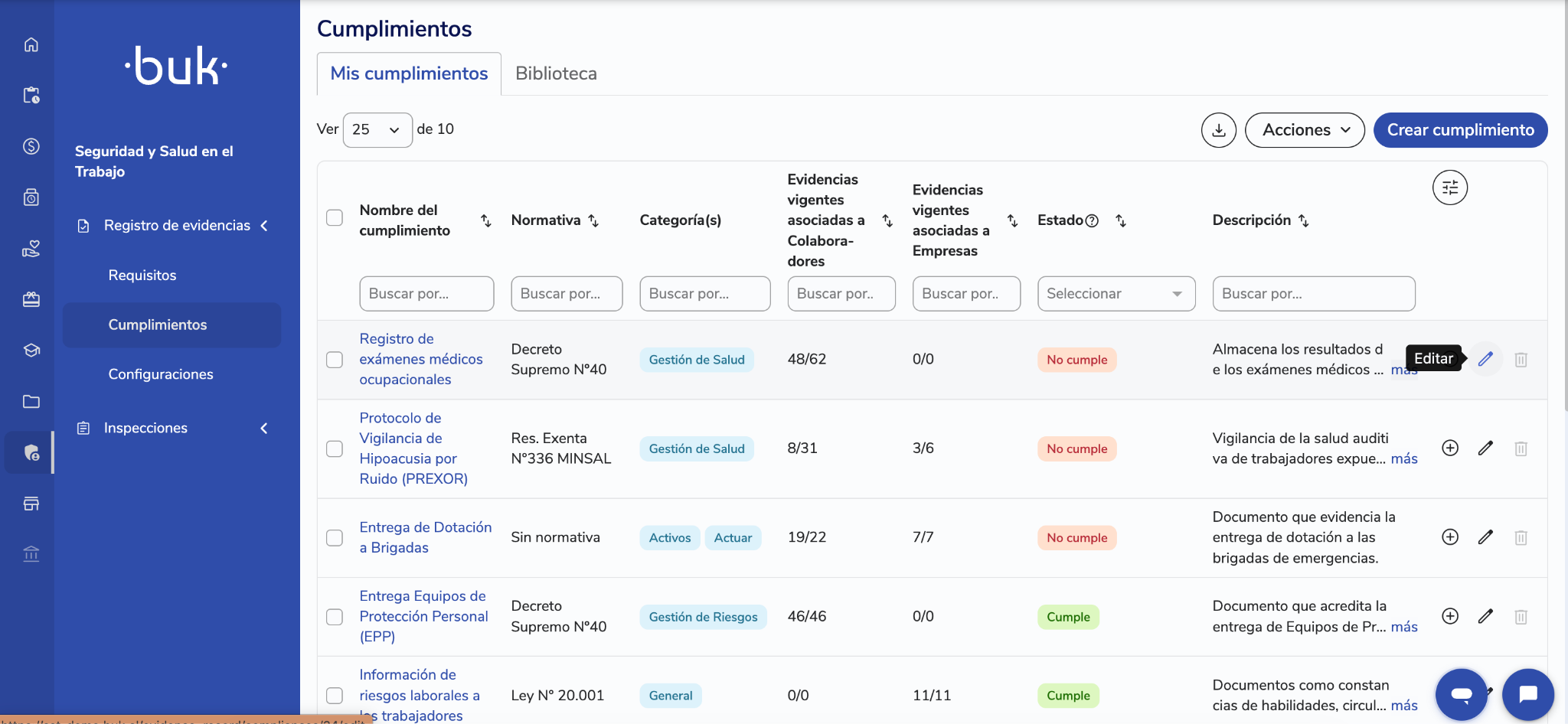Sort by Evidencias asociadas a Colaboradores column
This screenshot has height=724, width=1568.
[x=887, y=220]
